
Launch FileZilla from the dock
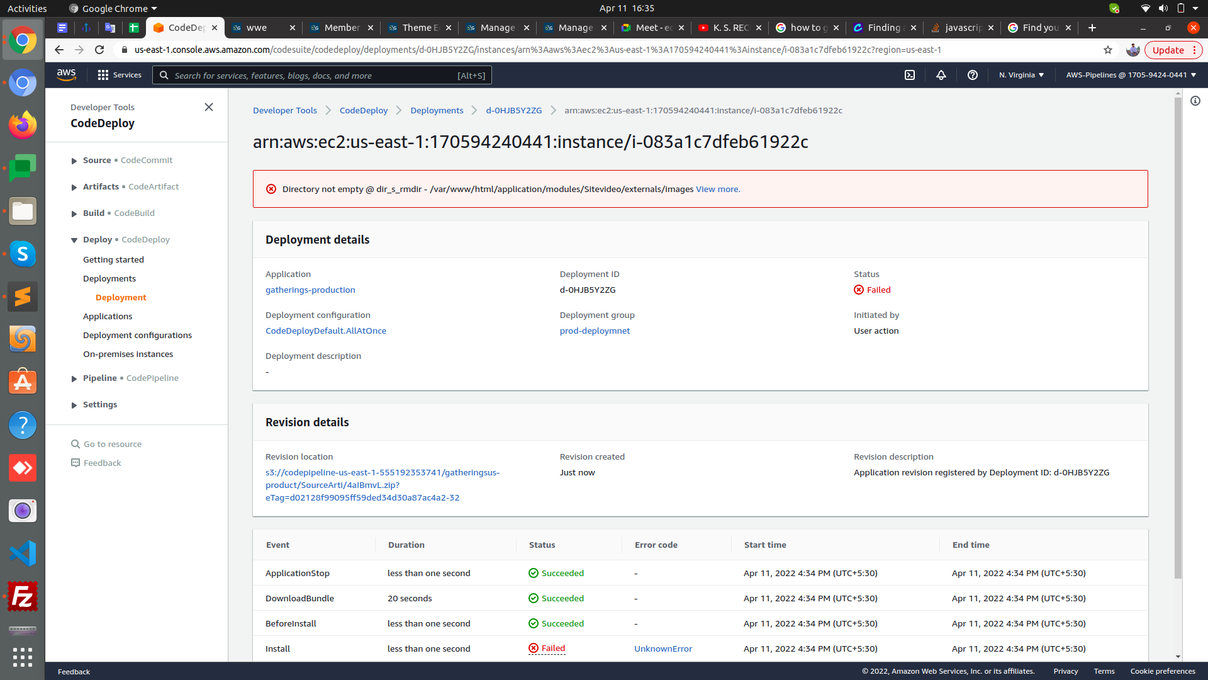tap(22, 596)
